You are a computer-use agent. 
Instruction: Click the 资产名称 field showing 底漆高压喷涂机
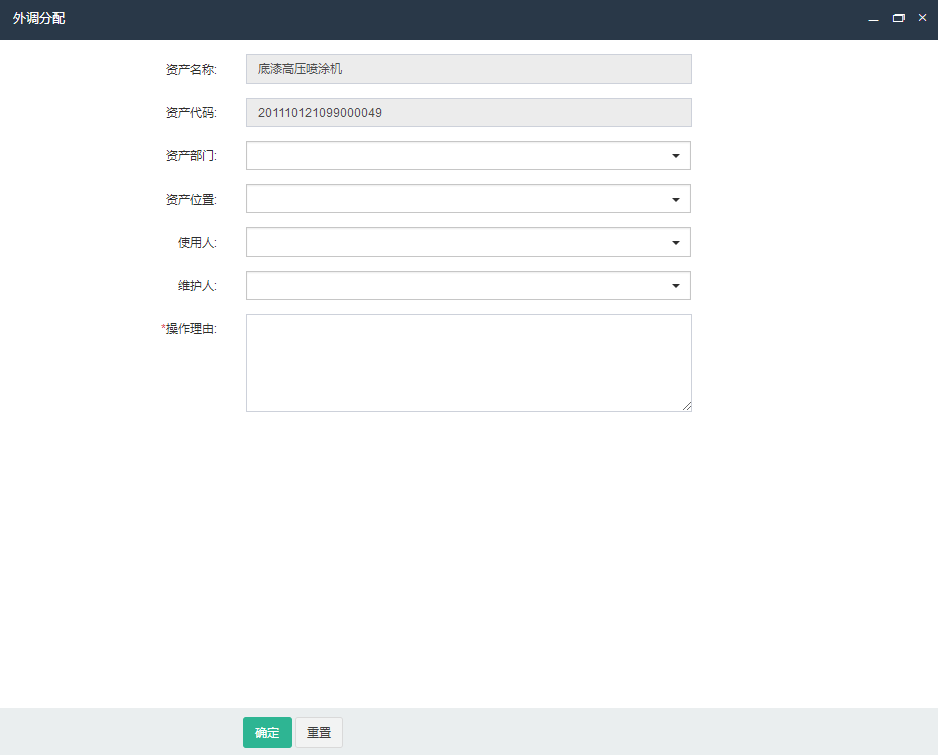[x=468, y=69]
